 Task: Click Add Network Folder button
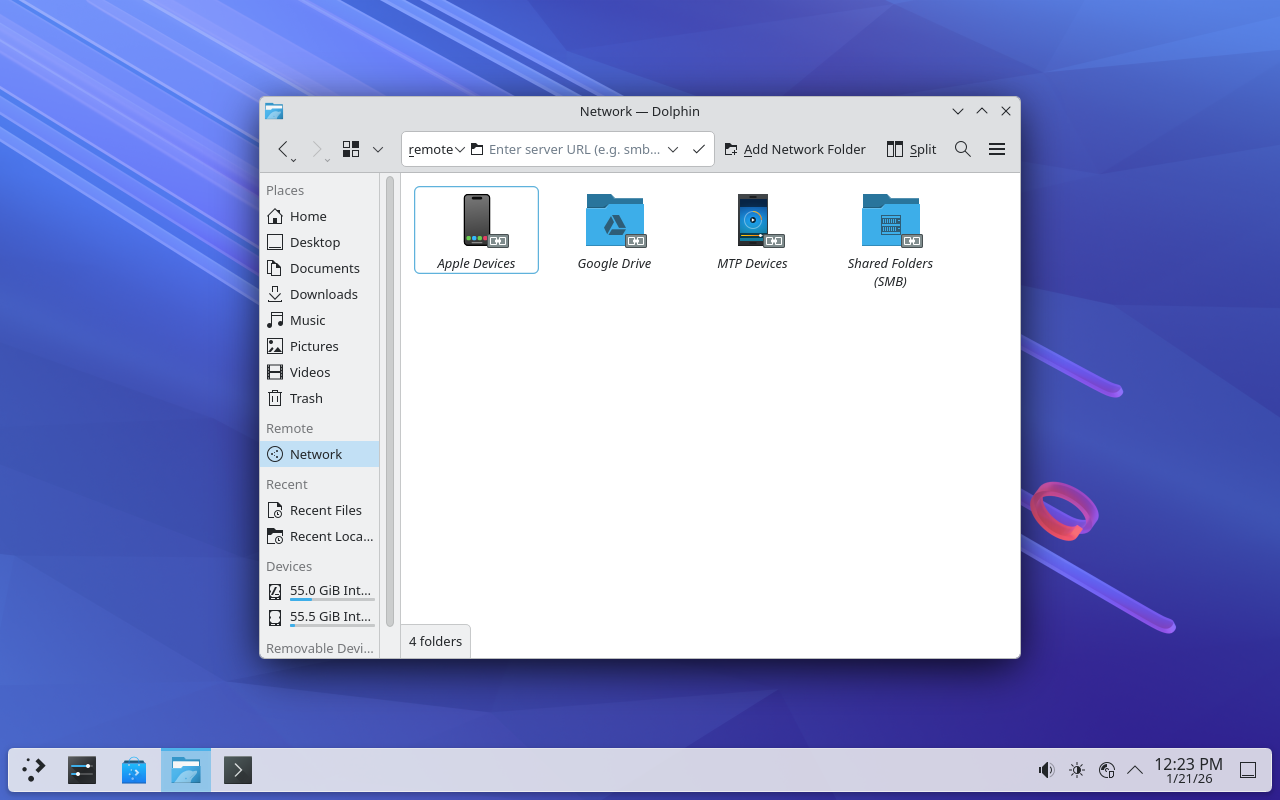pos(795,149)
